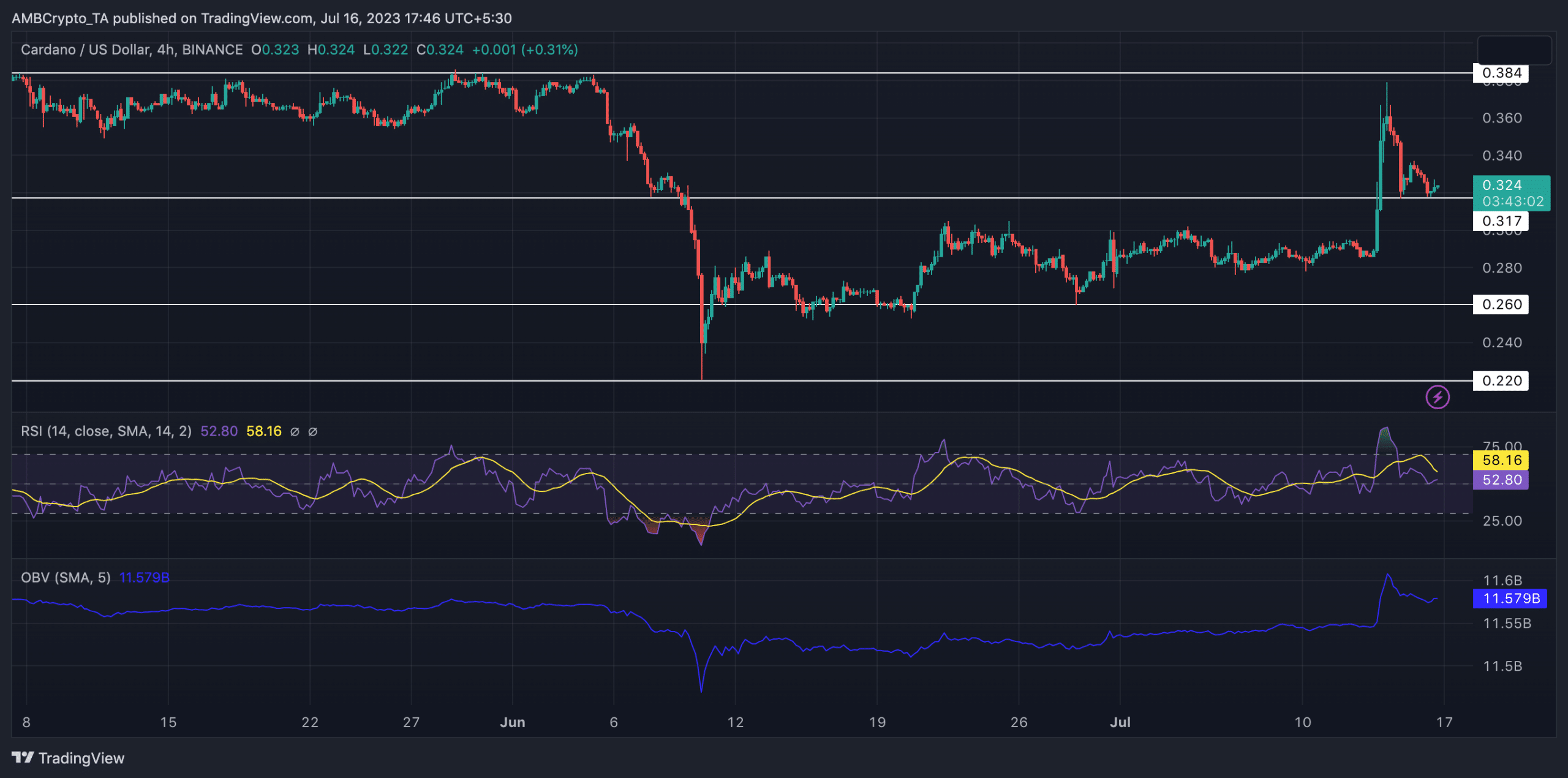Click the date label 8 on time axis

click(x=26, y=722)
